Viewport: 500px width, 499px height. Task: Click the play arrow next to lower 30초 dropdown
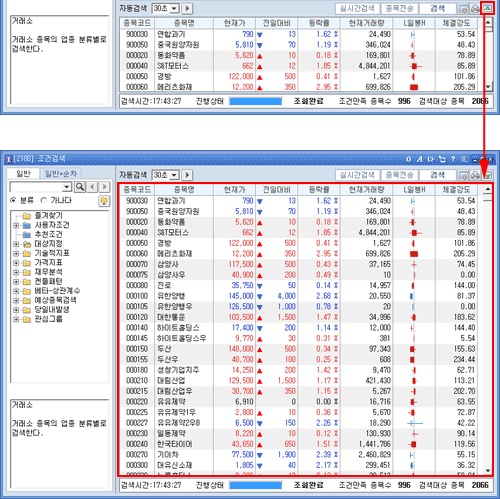pos(187,175)
